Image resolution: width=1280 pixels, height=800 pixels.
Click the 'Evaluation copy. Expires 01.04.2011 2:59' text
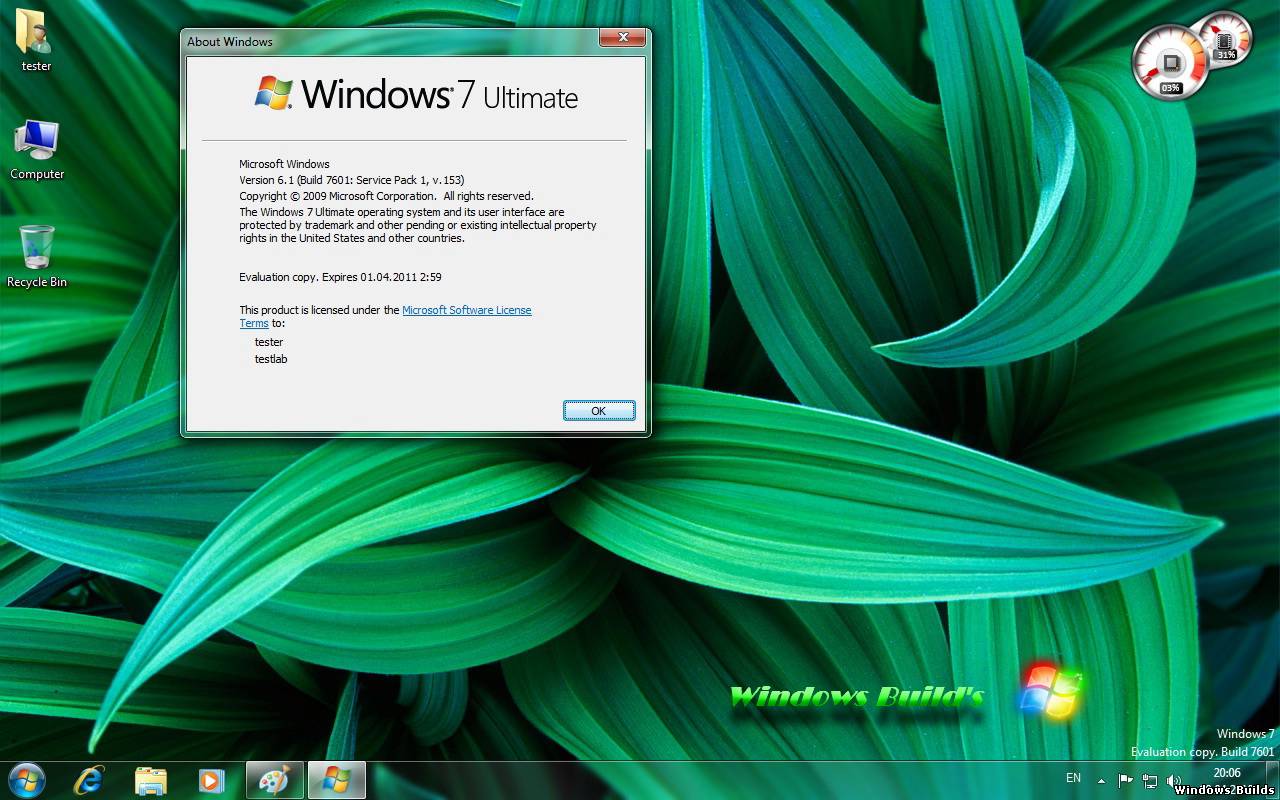340,277
